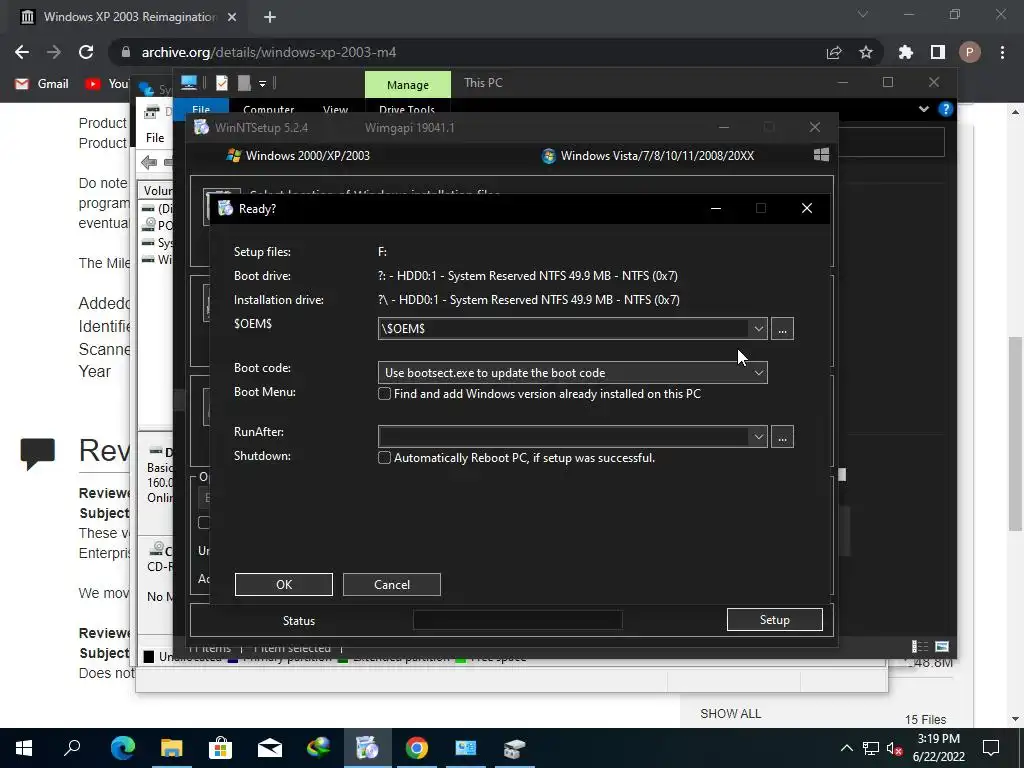Click the RunAfter text field
Viewport: 1024px width, 768px height.
click(564, 436)
